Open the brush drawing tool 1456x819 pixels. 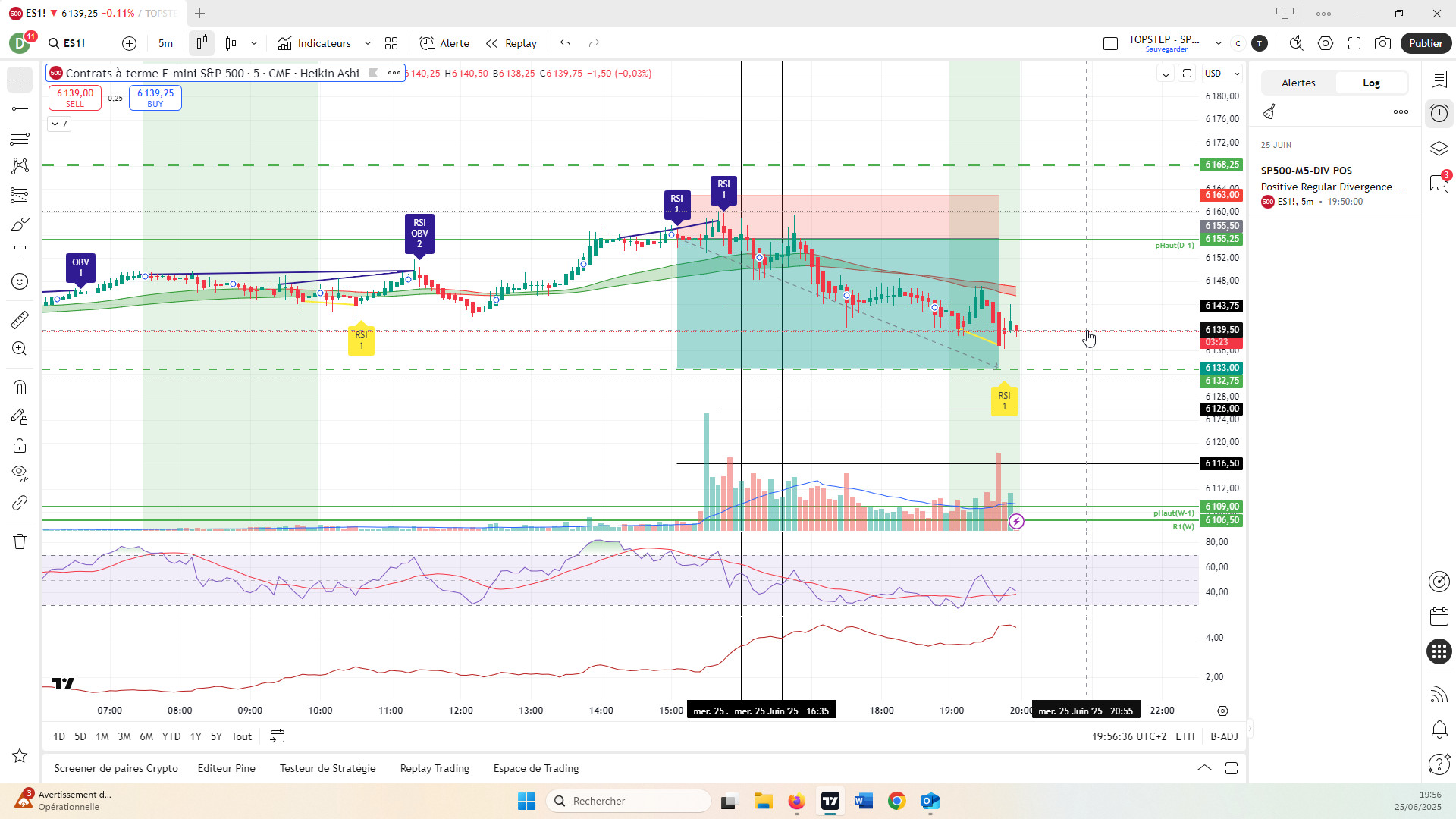[20, 224]
